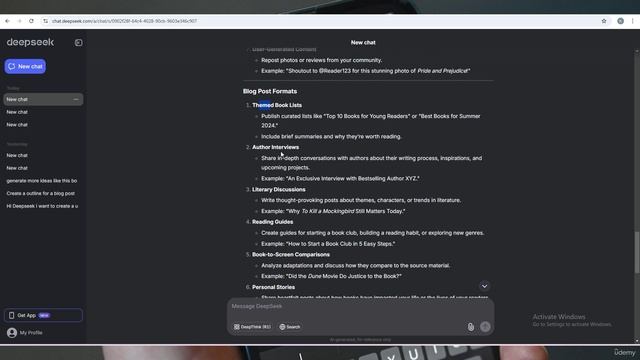
Task: Click the Get App button
Action: coord(43,315)
